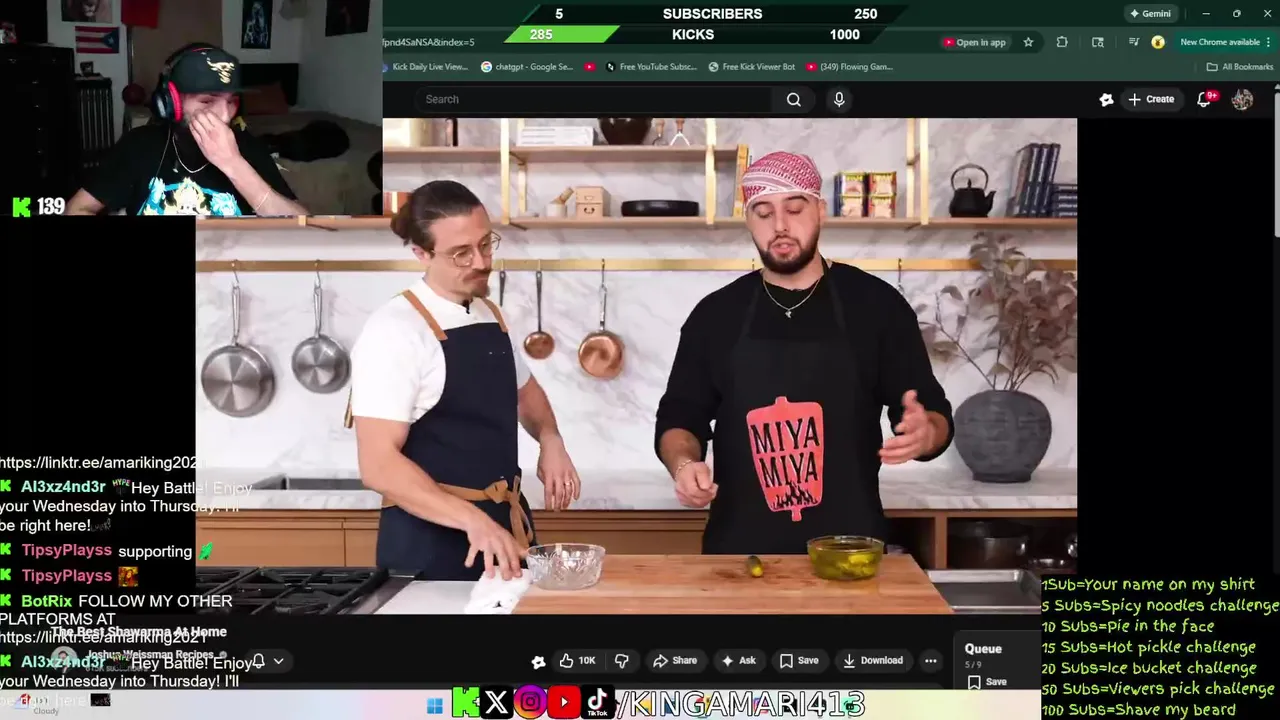Open the Create menu on YouTube

[x=1151, y=99]
